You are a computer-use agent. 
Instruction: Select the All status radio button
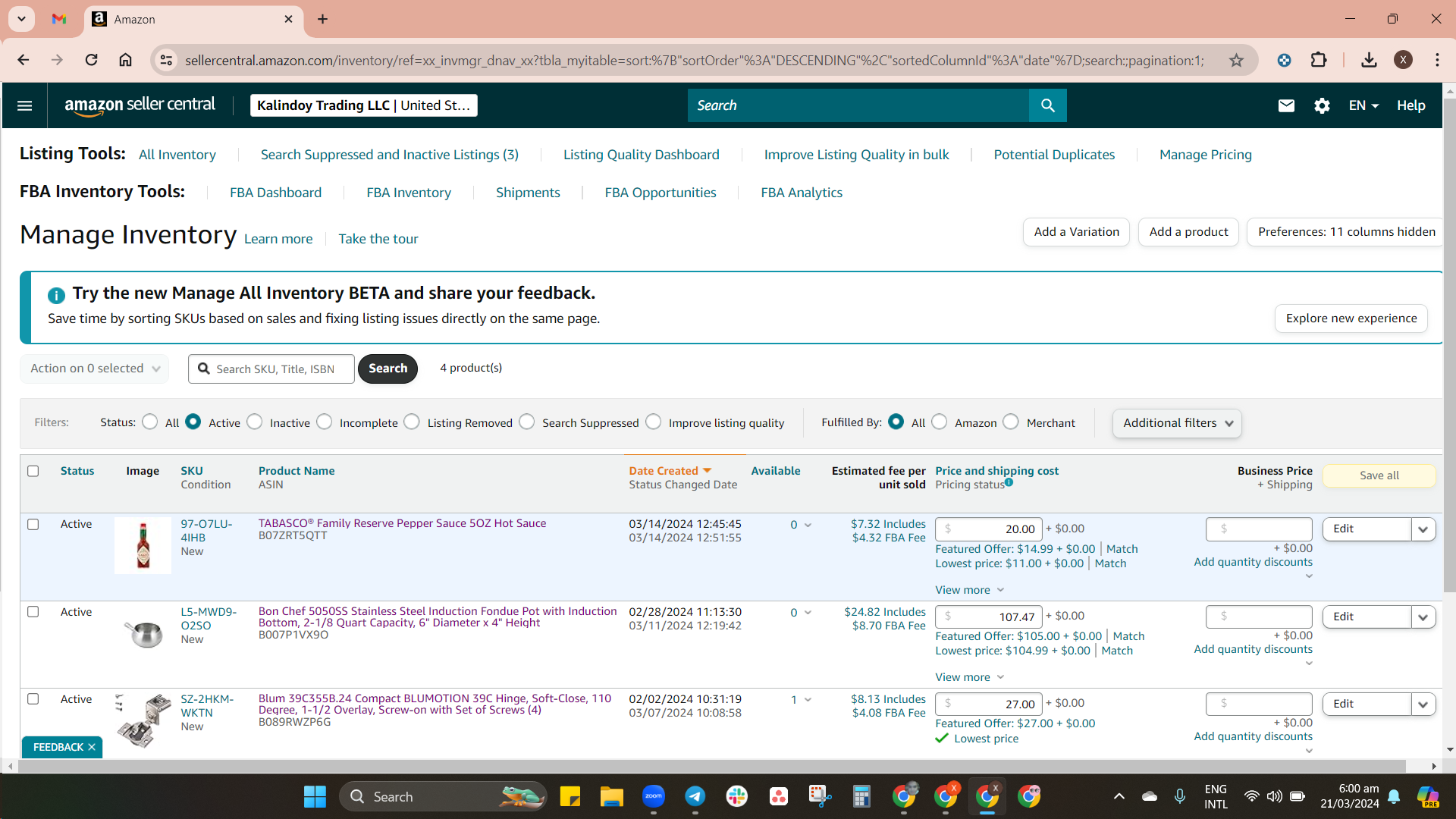[150, 422]
